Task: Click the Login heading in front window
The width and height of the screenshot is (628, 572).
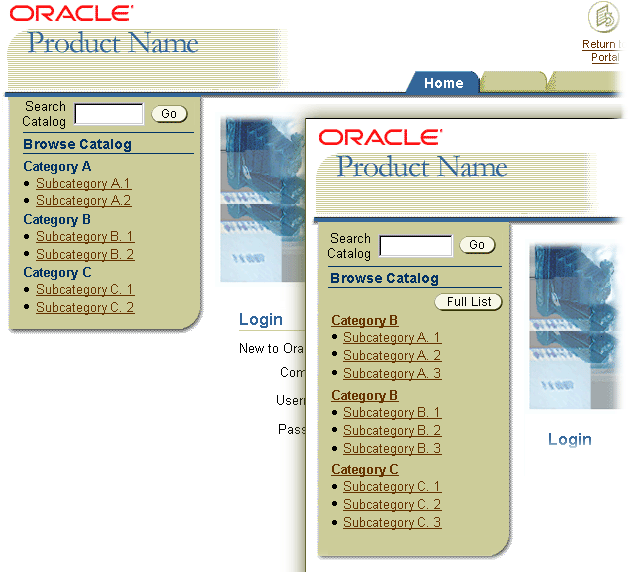Action: coord(570,439)
